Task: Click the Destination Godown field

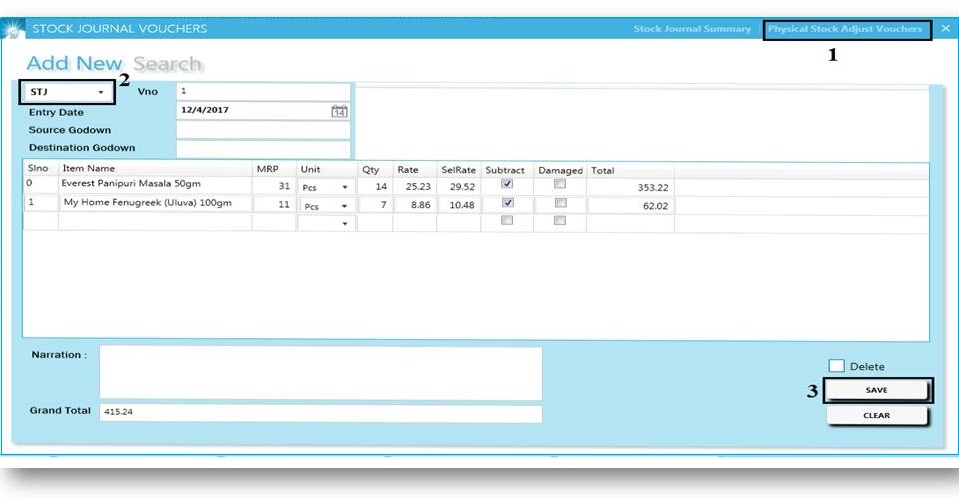Action: (x=263, y=148)
